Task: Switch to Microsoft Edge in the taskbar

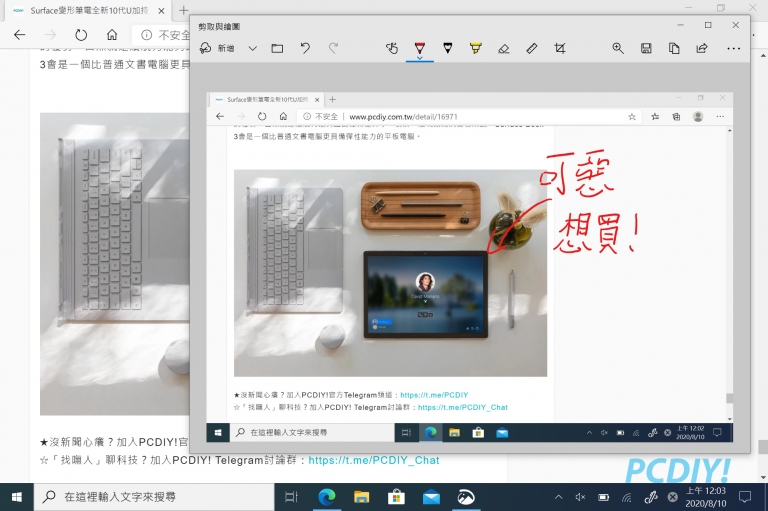Action: click(x=327, y=497)
